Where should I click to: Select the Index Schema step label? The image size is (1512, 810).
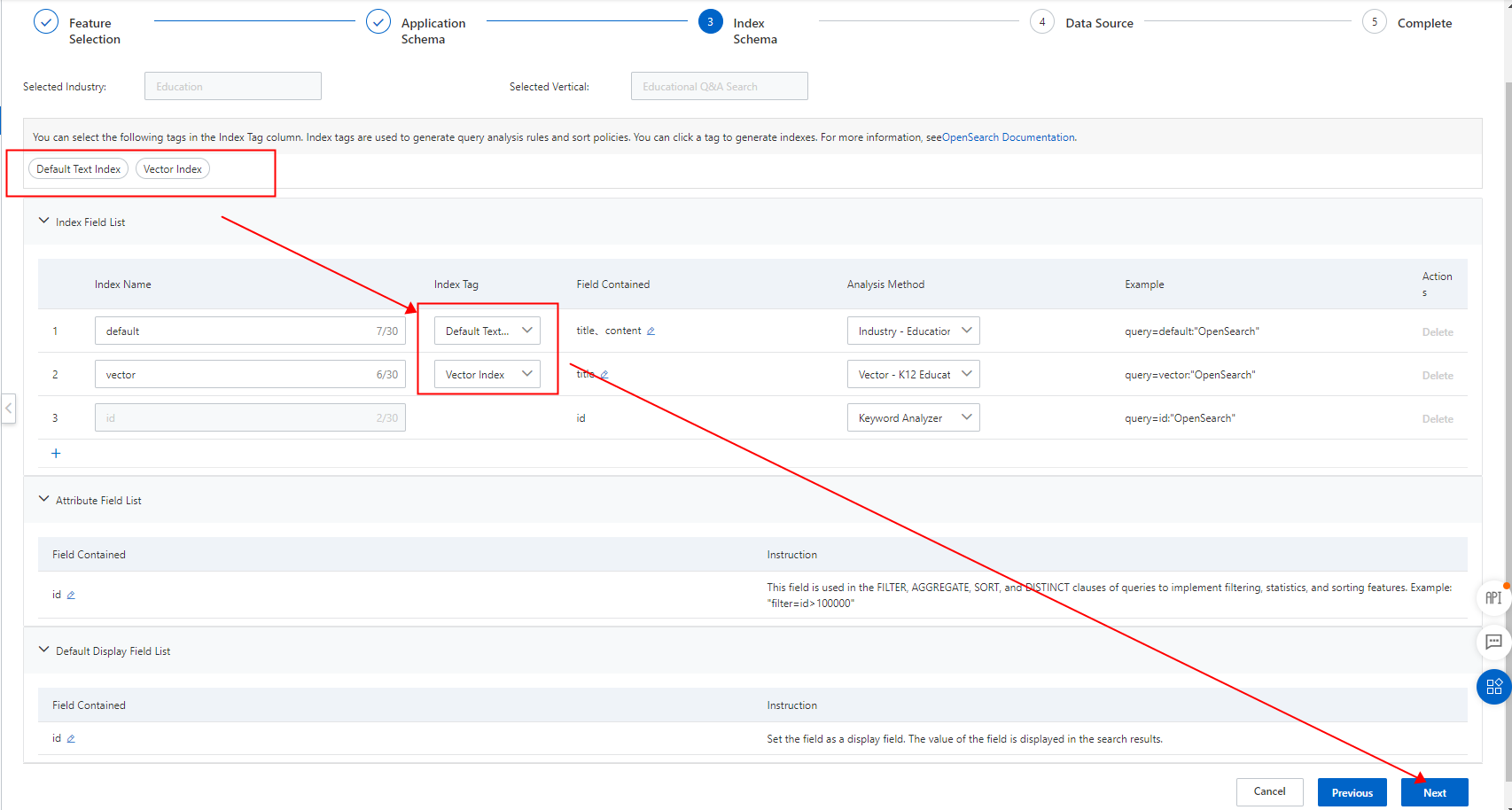[x=755, y=31]
